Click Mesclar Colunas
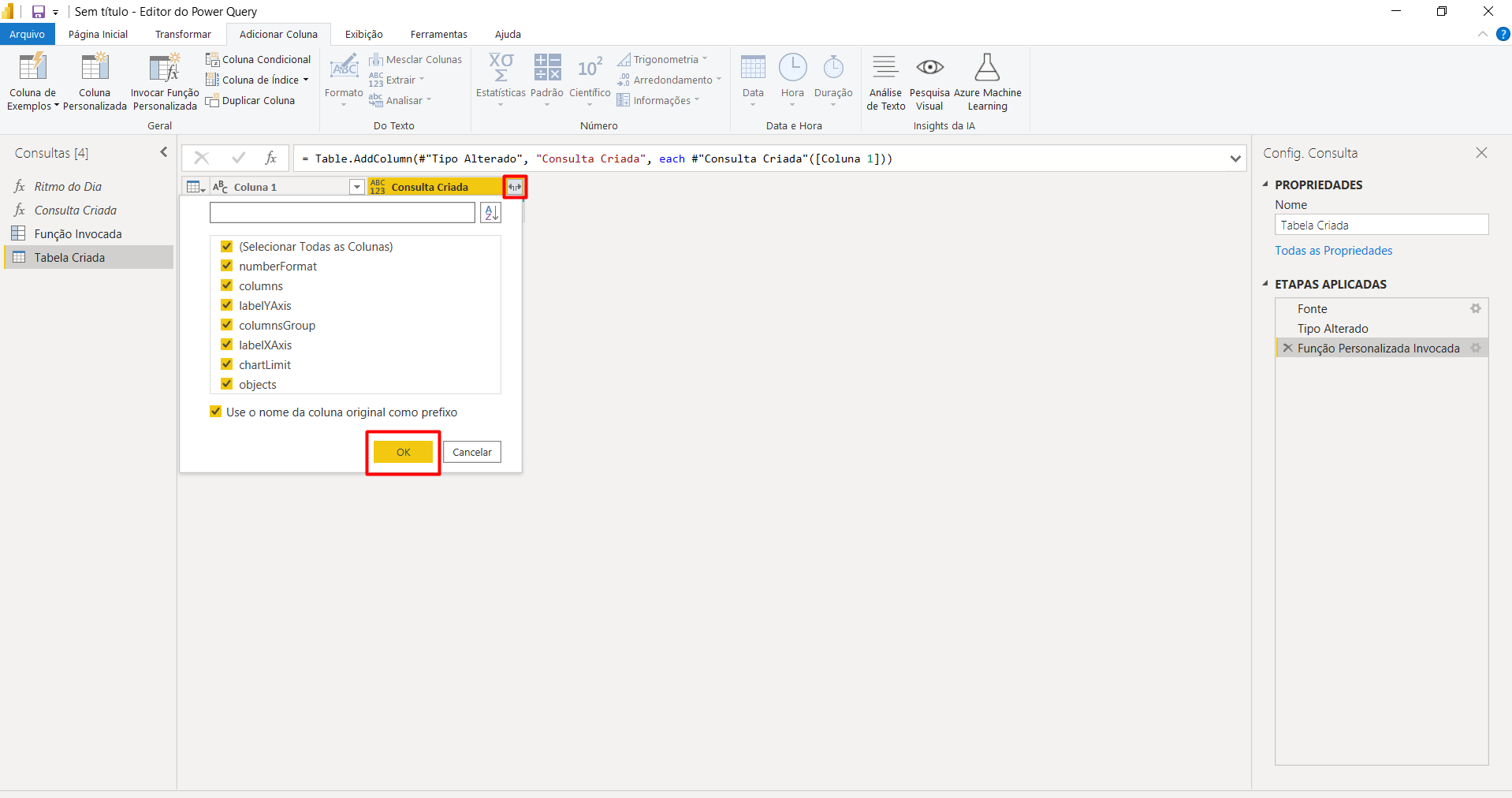Screen dimensions: 1512x798 (x=415, y=59)
